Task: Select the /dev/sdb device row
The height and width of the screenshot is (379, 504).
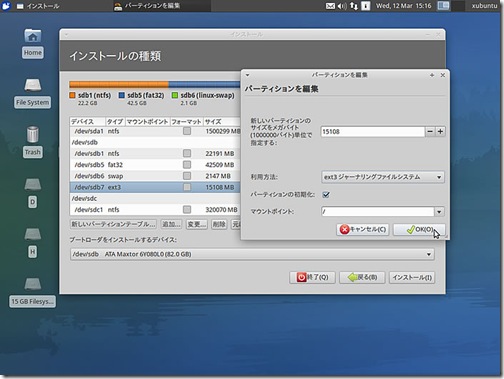Action: (x=155, y=142)
